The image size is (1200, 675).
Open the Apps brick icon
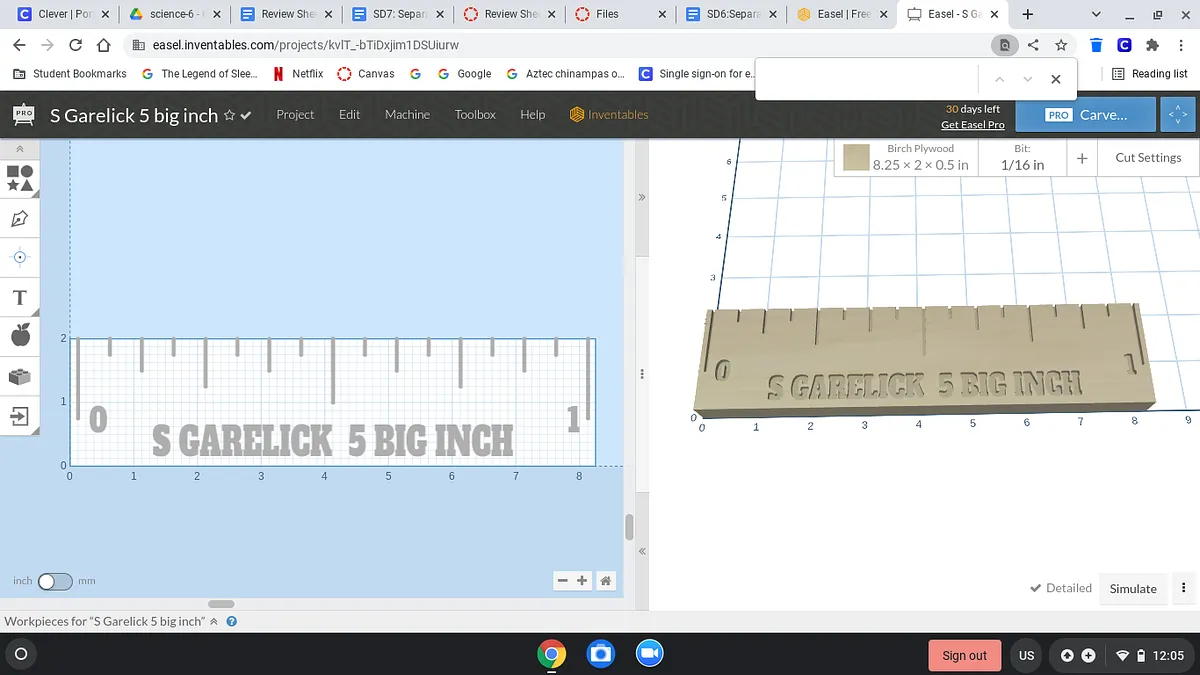click(20, 376)
